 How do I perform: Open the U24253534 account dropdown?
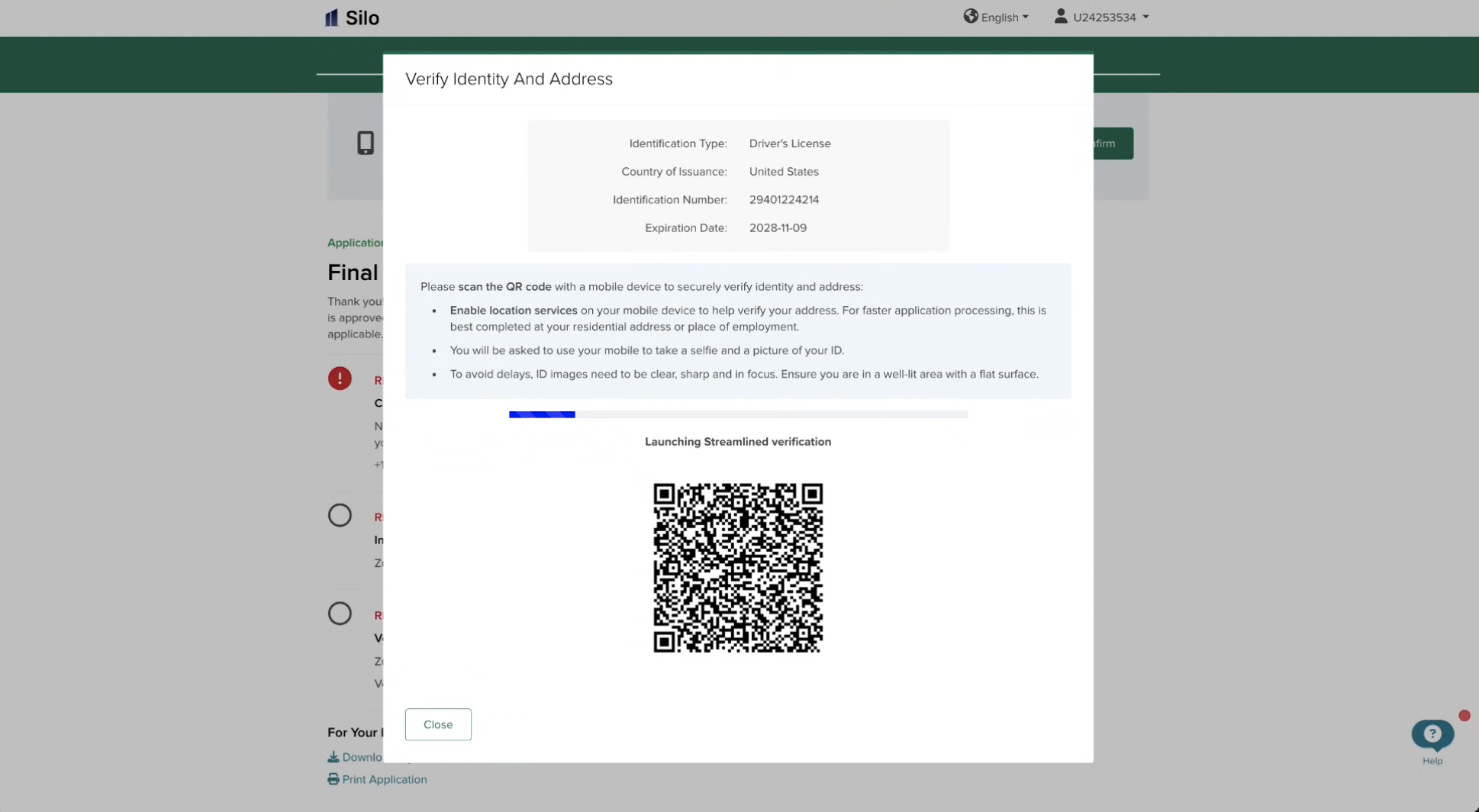point(1101,17)
